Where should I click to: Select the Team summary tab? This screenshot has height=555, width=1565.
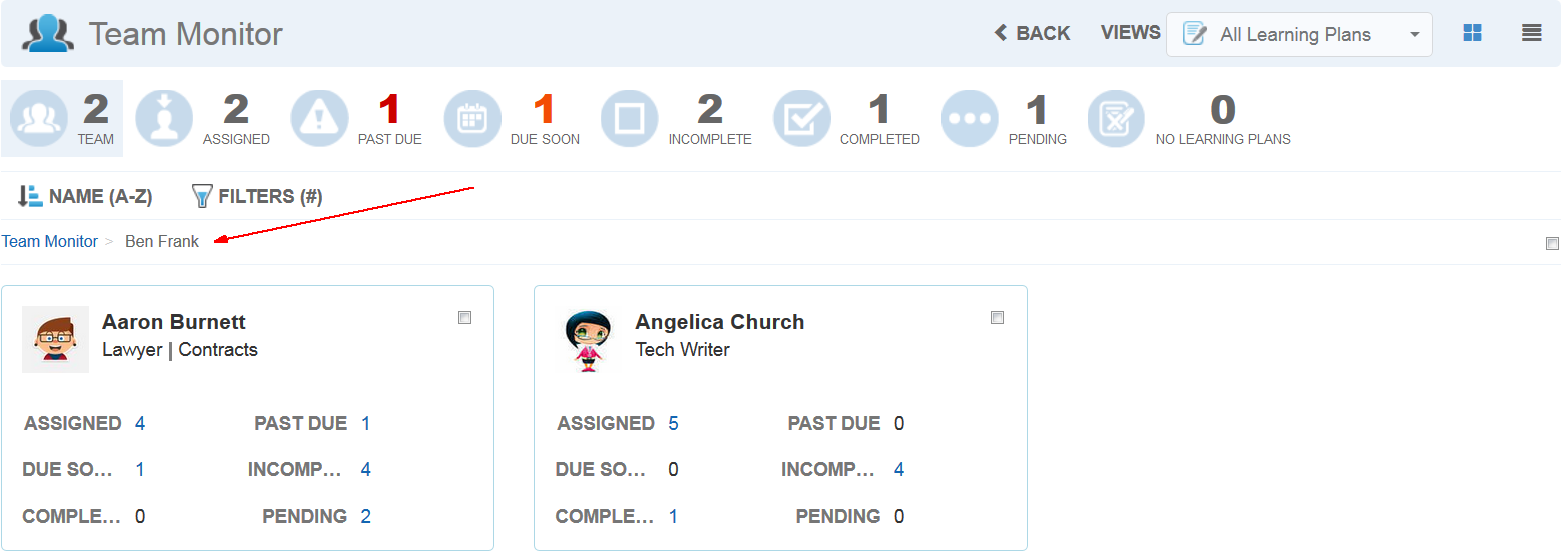(x=62, y=119)
